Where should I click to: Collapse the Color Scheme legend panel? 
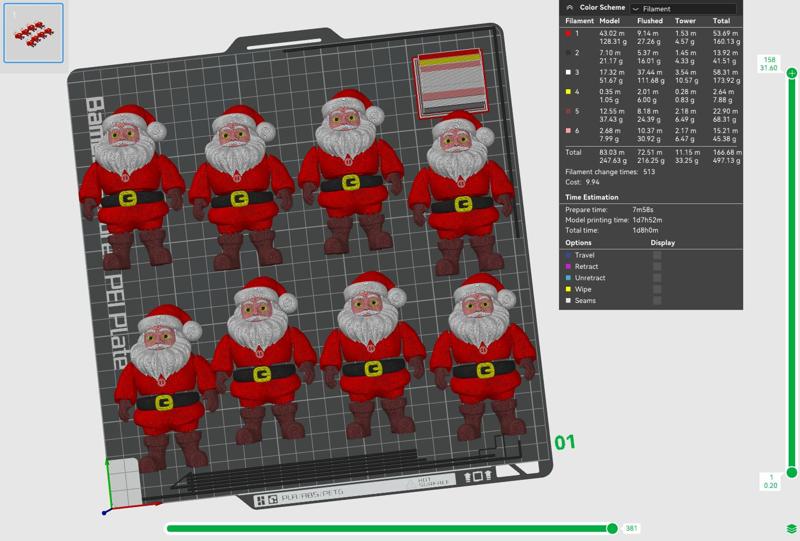pyautogui.click(x=569, y=8)
